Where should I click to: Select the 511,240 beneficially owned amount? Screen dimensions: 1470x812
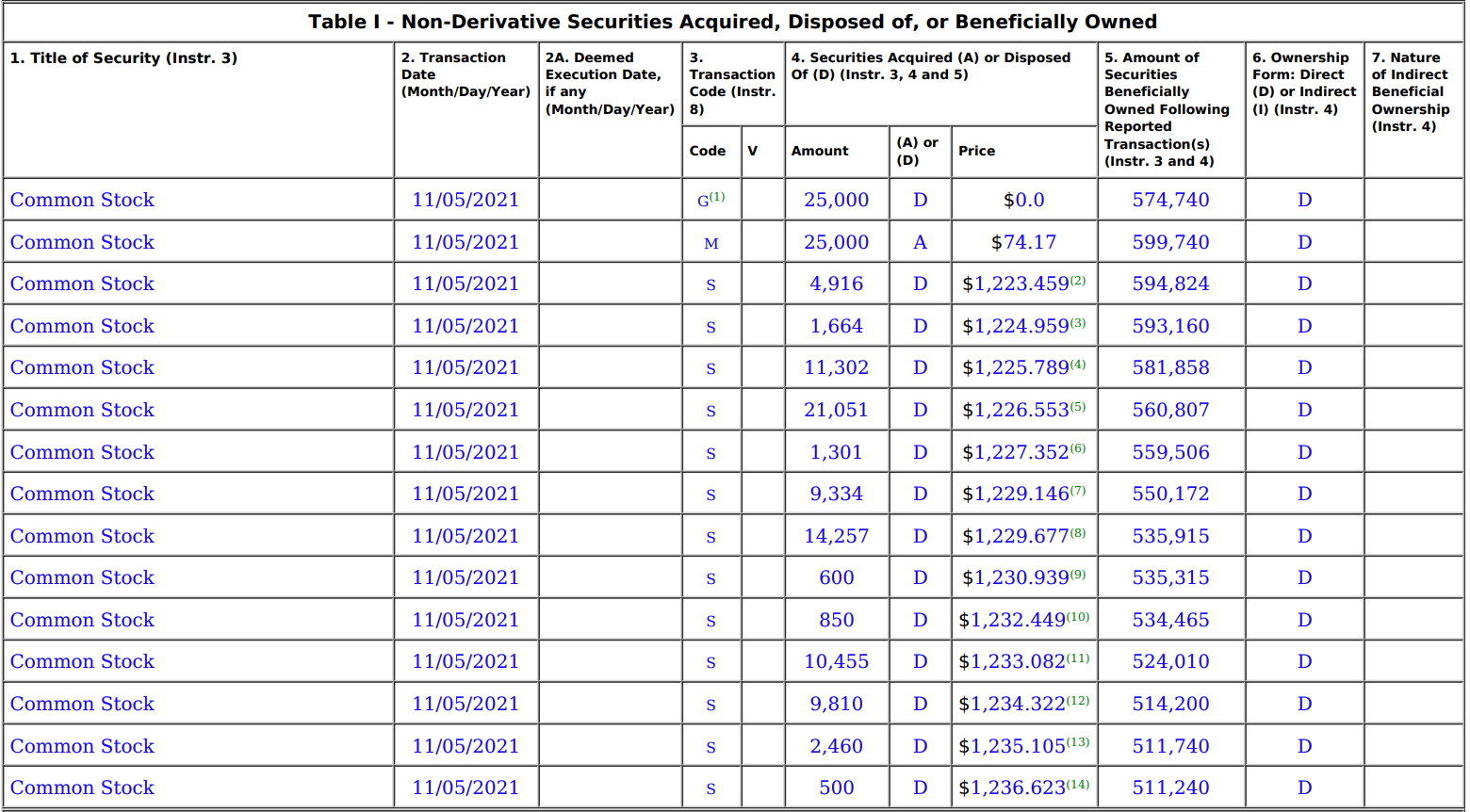[1170, 788]
